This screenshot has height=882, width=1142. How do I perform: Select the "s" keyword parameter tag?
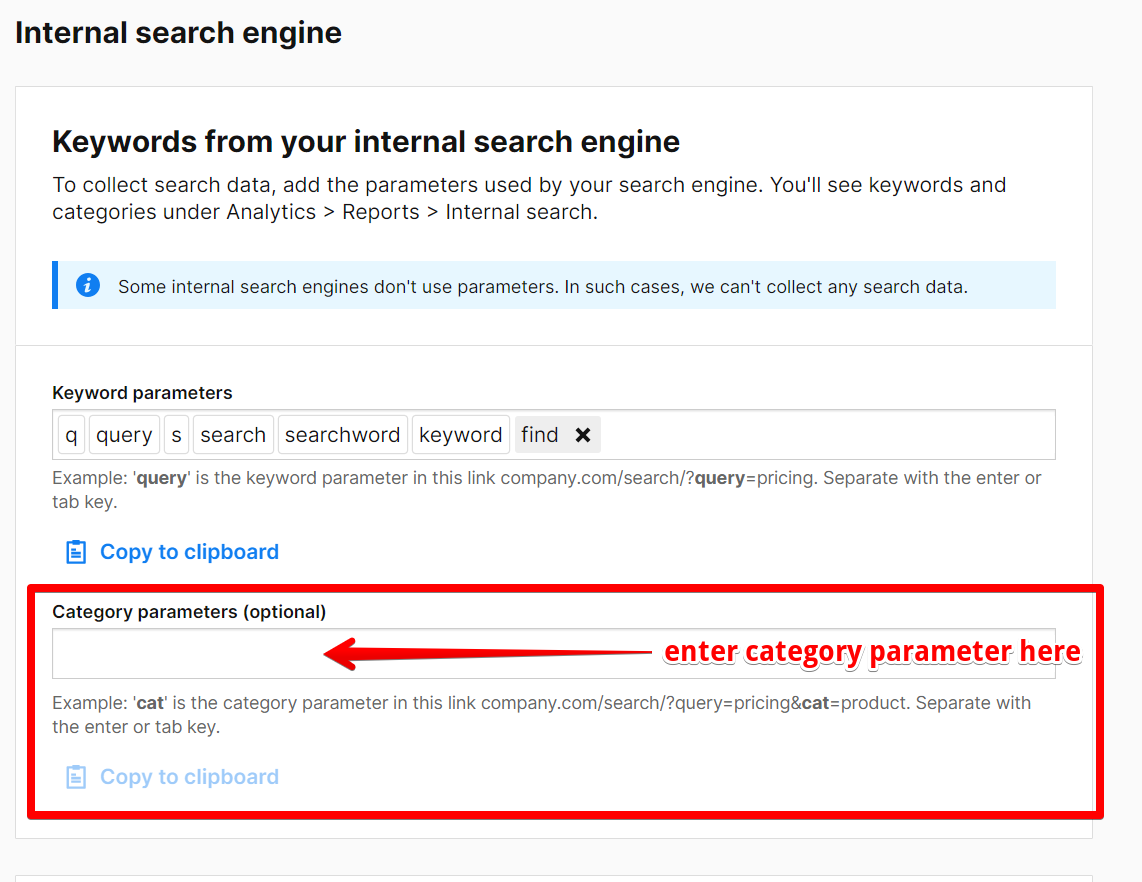tap(177, 434)
